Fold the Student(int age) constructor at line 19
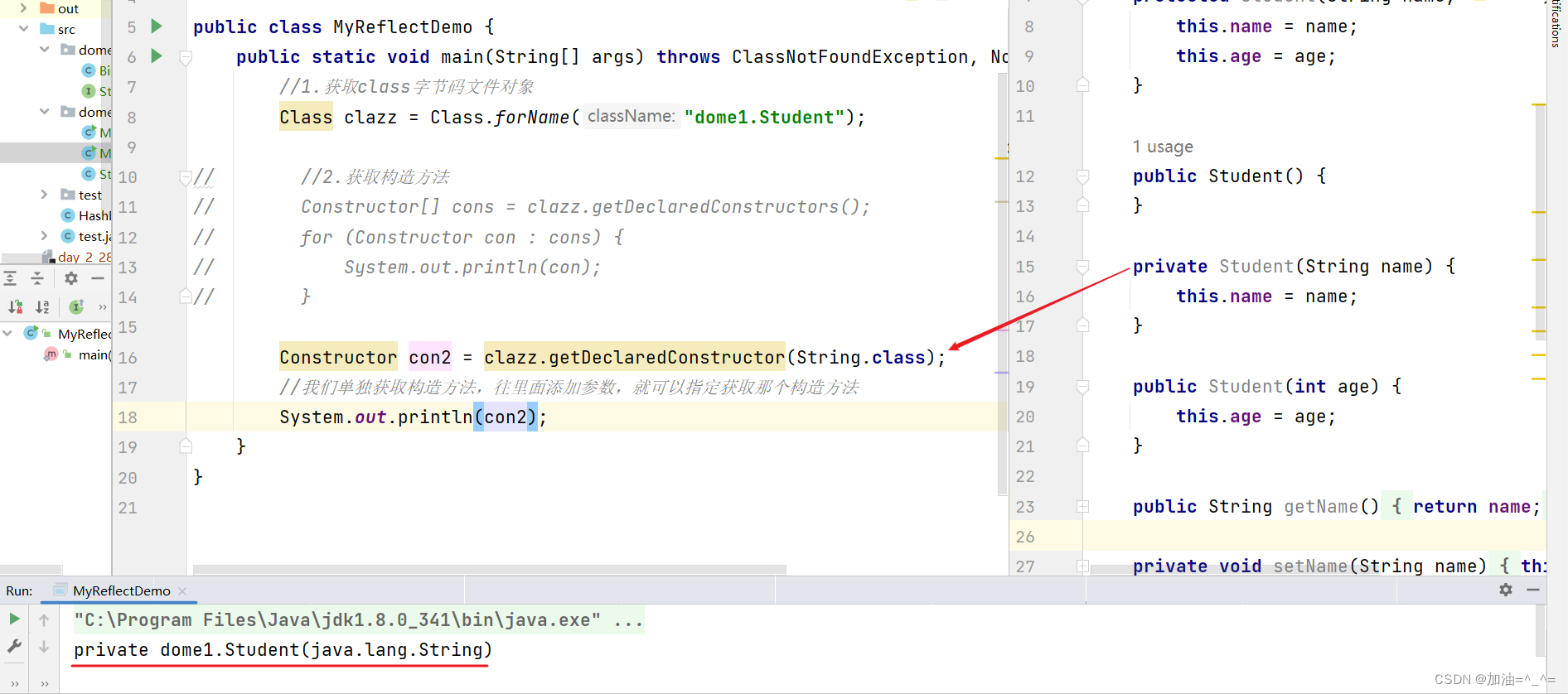Viewport: 1568px width, 694px height. [1082, 387]
